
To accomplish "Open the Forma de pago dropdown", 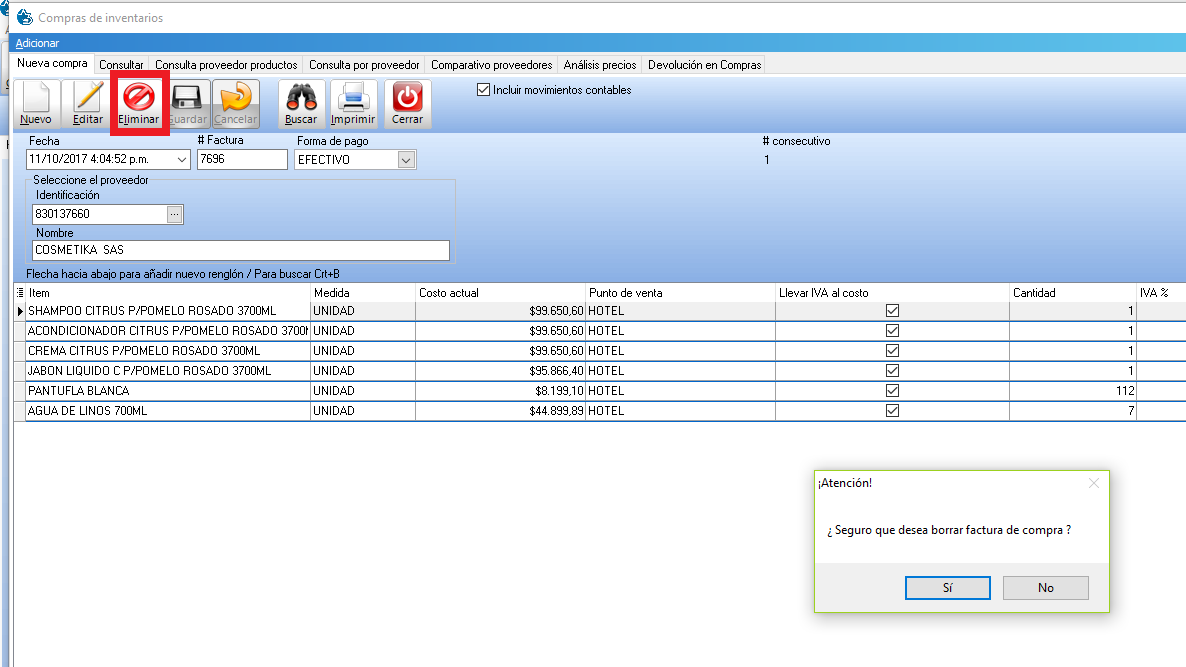I will click(406, 160).
